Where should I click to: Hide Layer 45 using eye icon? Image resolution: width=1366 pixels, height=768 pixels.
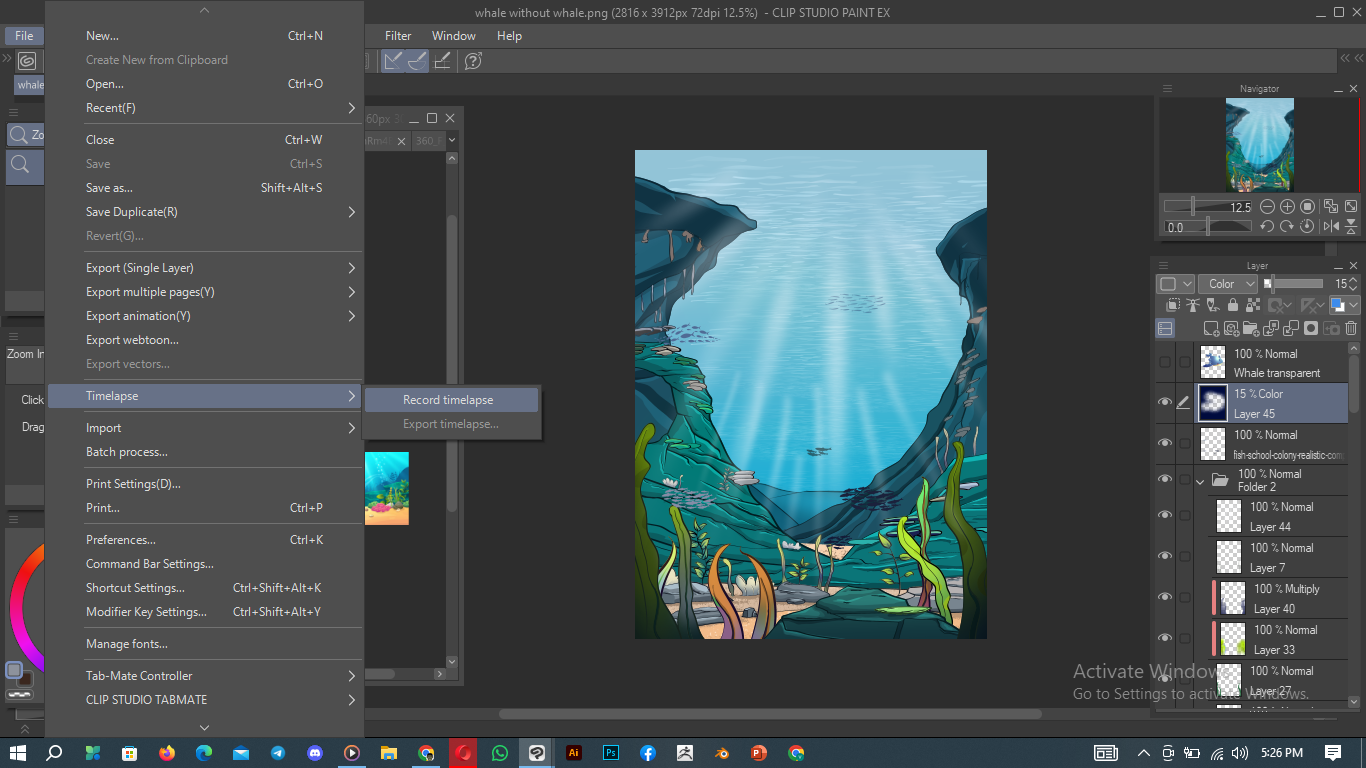coord(1165,403)
